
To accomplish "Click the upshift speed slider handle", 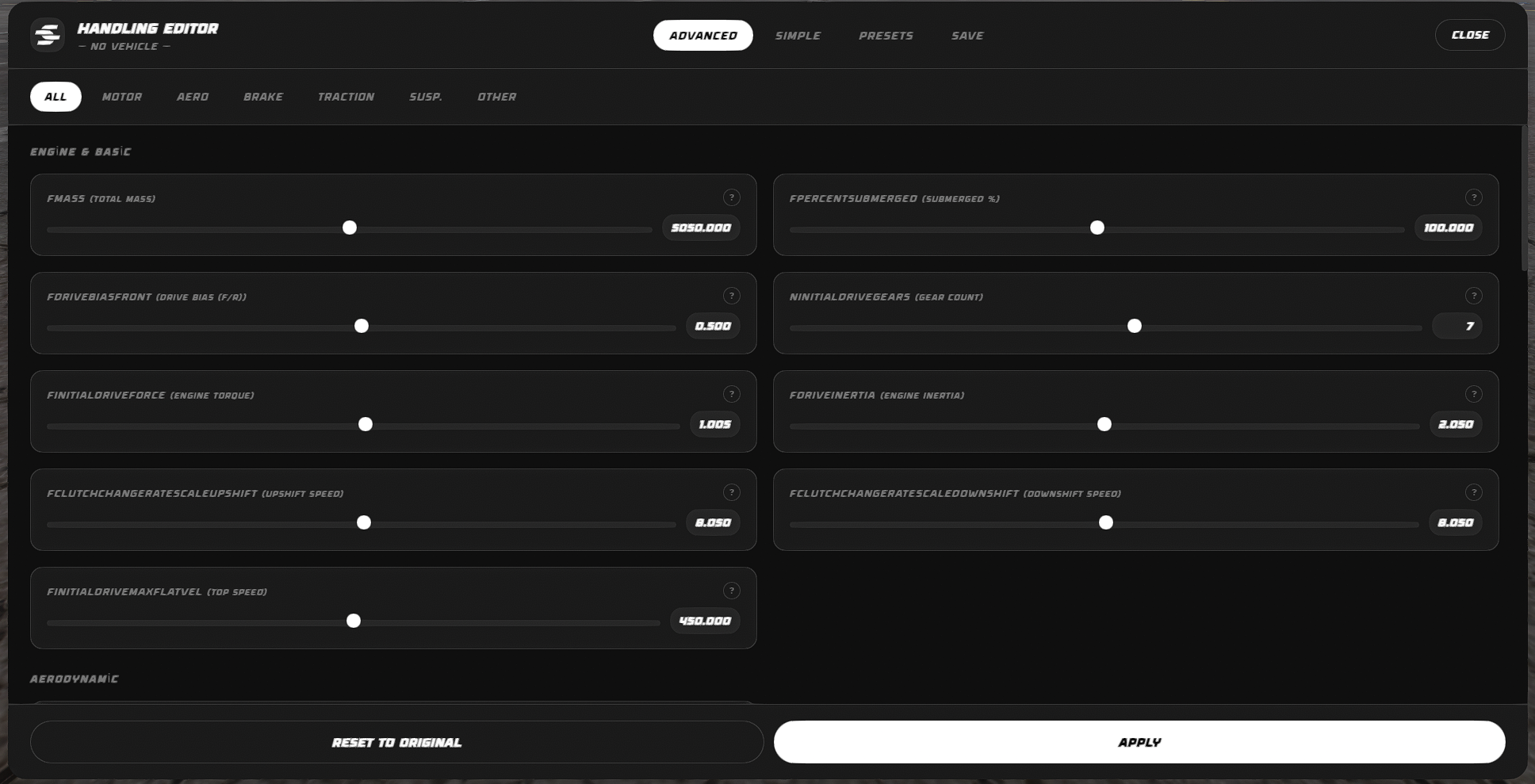I will [364, 523].
